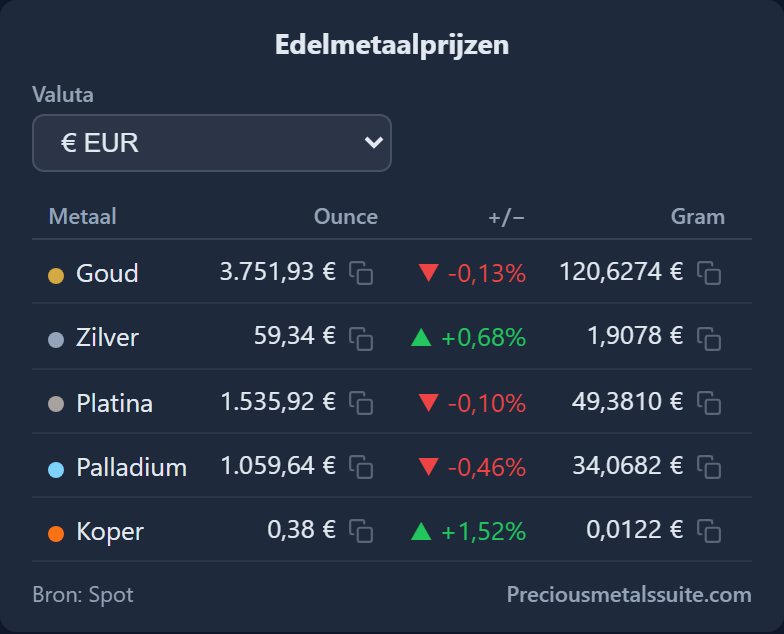Copy the Palladium gram price
This screenshot has height=634, width=784.
point(709,467)
